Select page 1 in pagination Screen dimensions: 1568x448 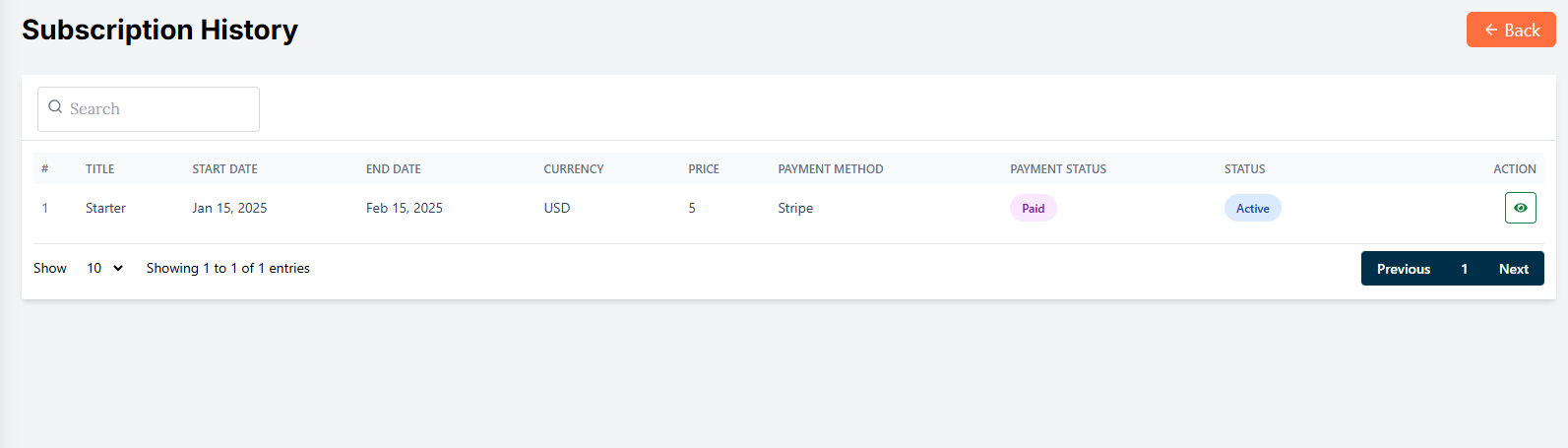pos(1464,269)
